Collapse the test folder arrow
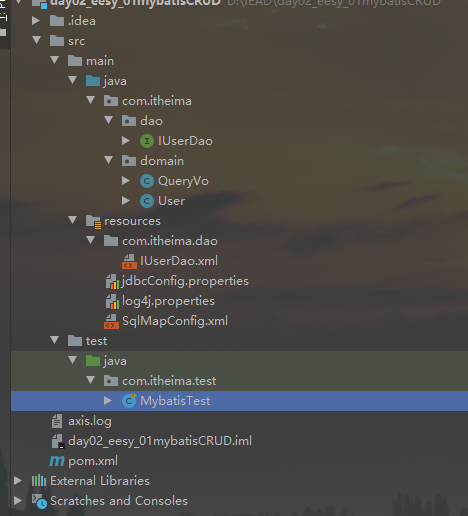The width and height of the screenshot is (468, 516). coord(55,340)
